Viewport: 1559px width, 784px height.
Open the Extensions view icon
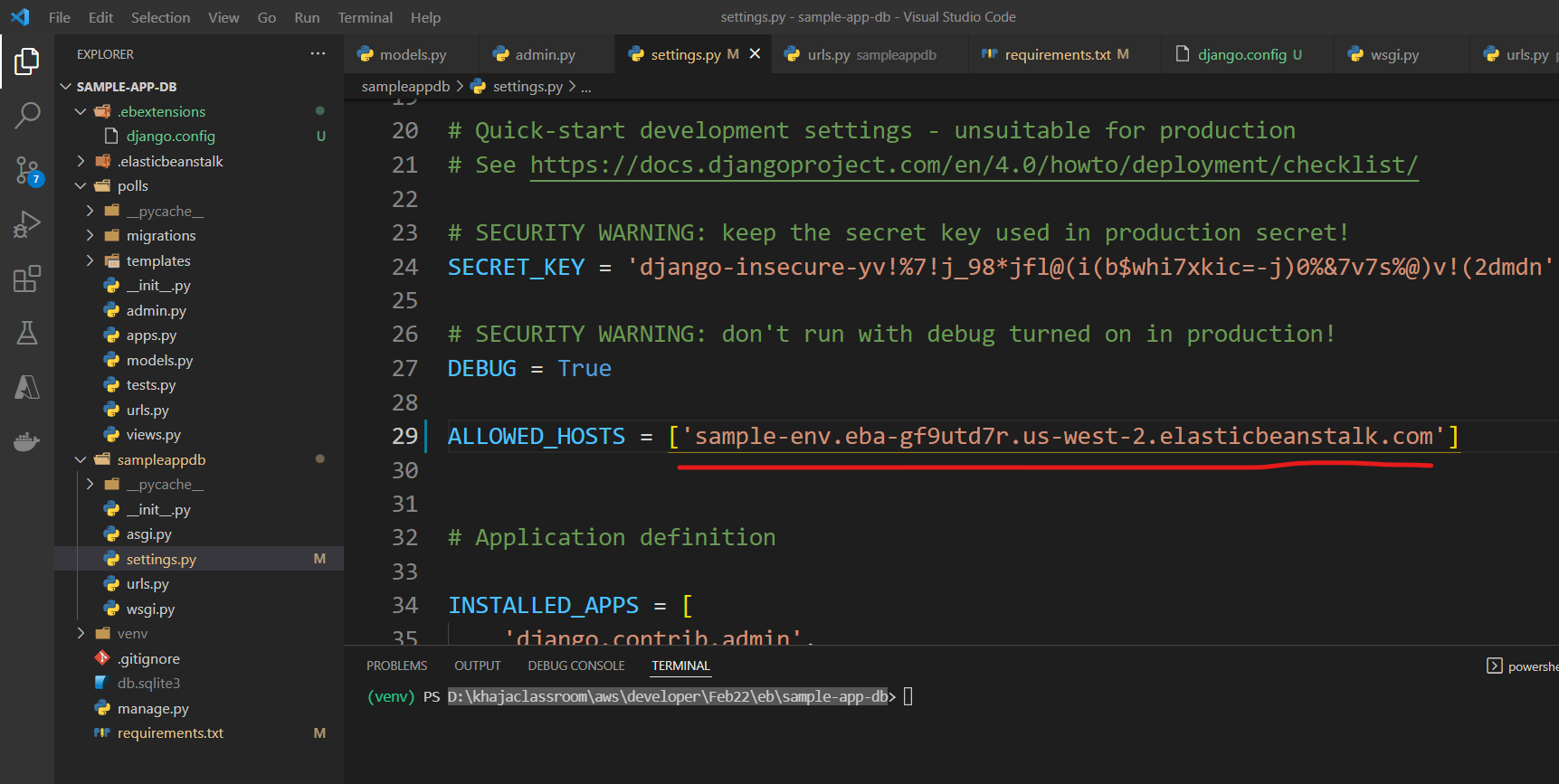coord(27,279)
